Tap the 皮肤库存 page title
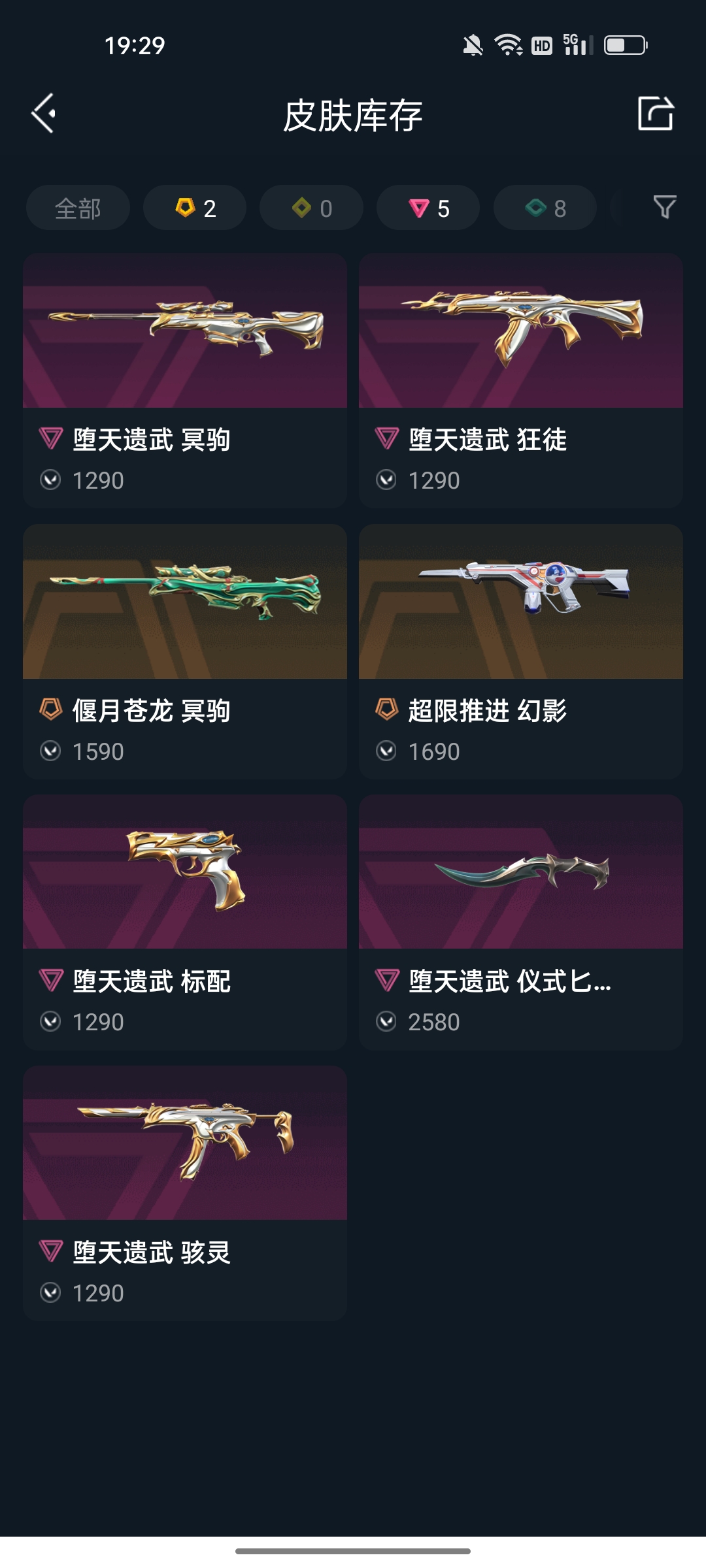The height and width of the screenshot is (1568, 706). point(353,116)
